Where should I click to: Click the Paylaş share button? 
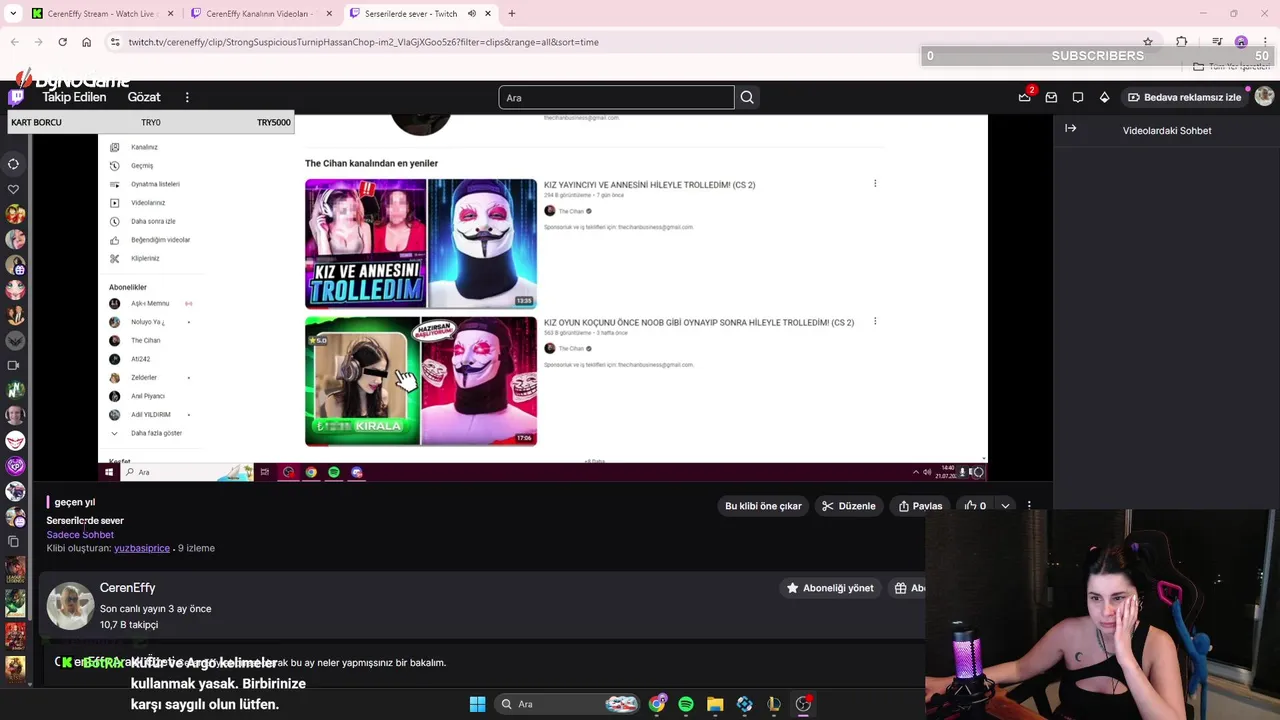coord(920,506)
